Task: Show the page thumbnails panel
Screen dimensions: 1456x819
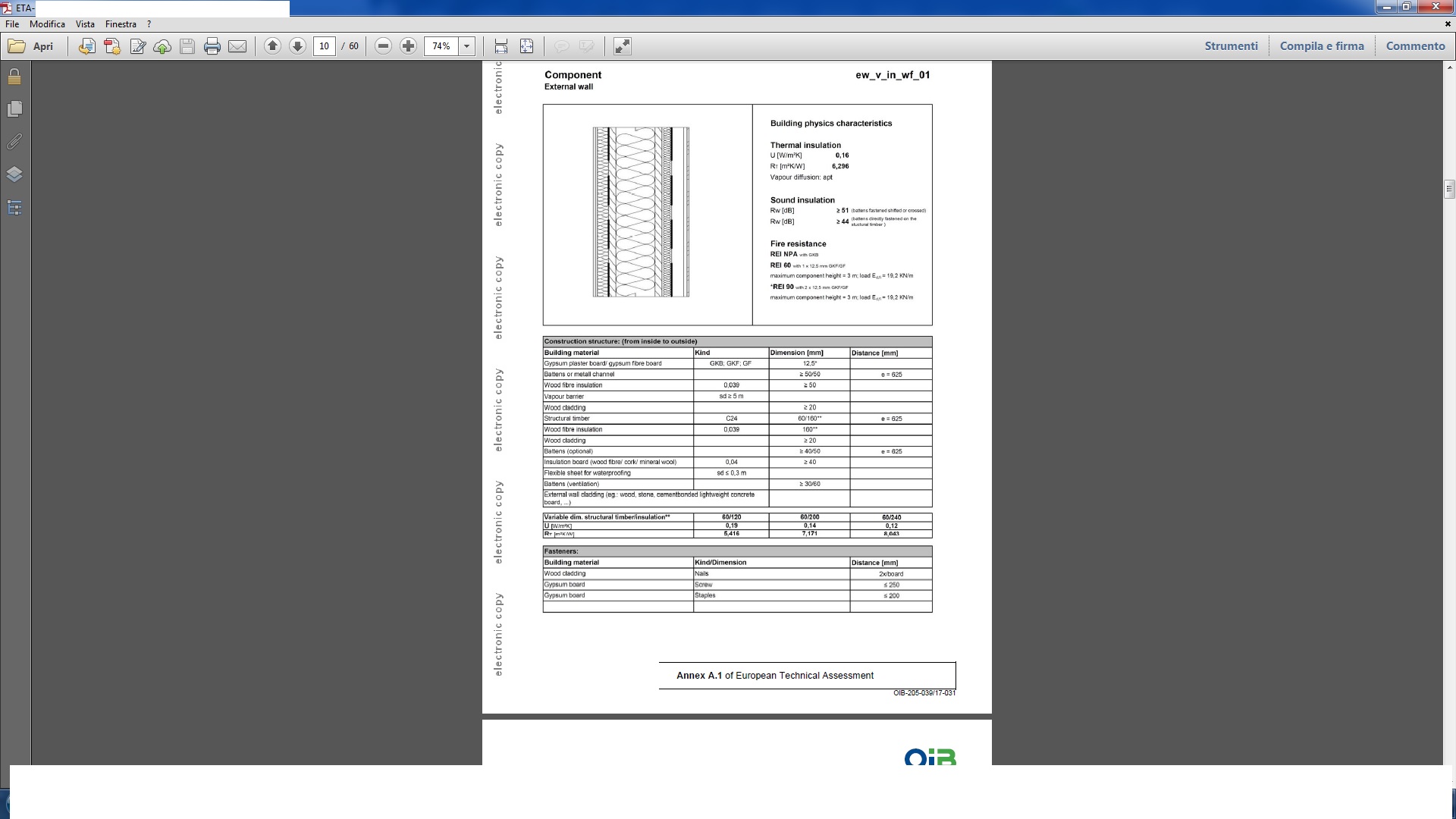Action: [14, 109]
